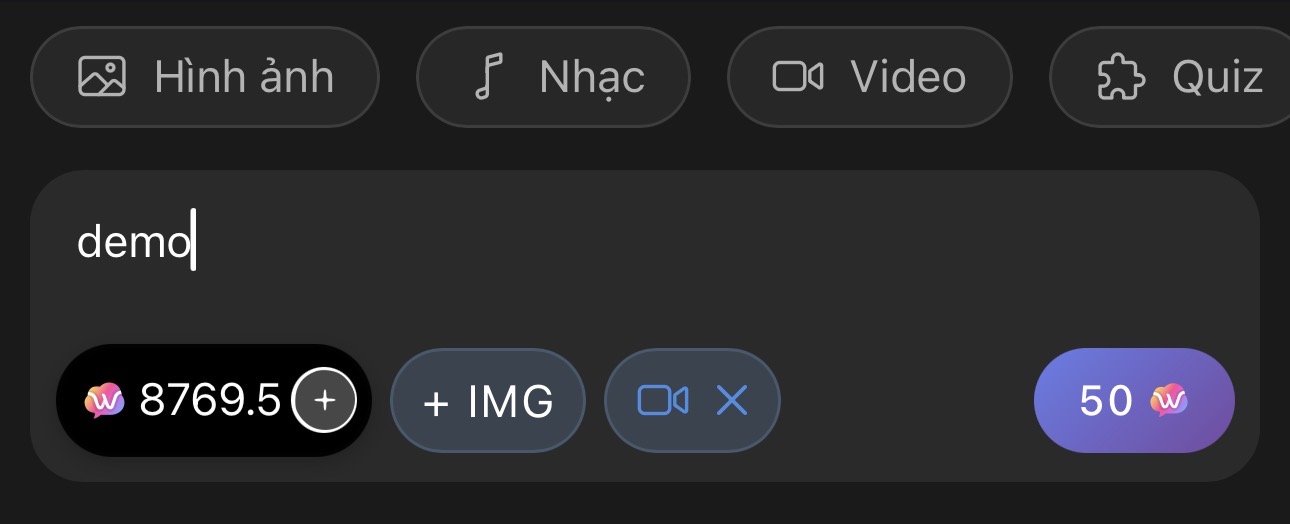Focus the prompt field containing "demo"
Viewport: 1290px width, 524px height.
point(640,270)
